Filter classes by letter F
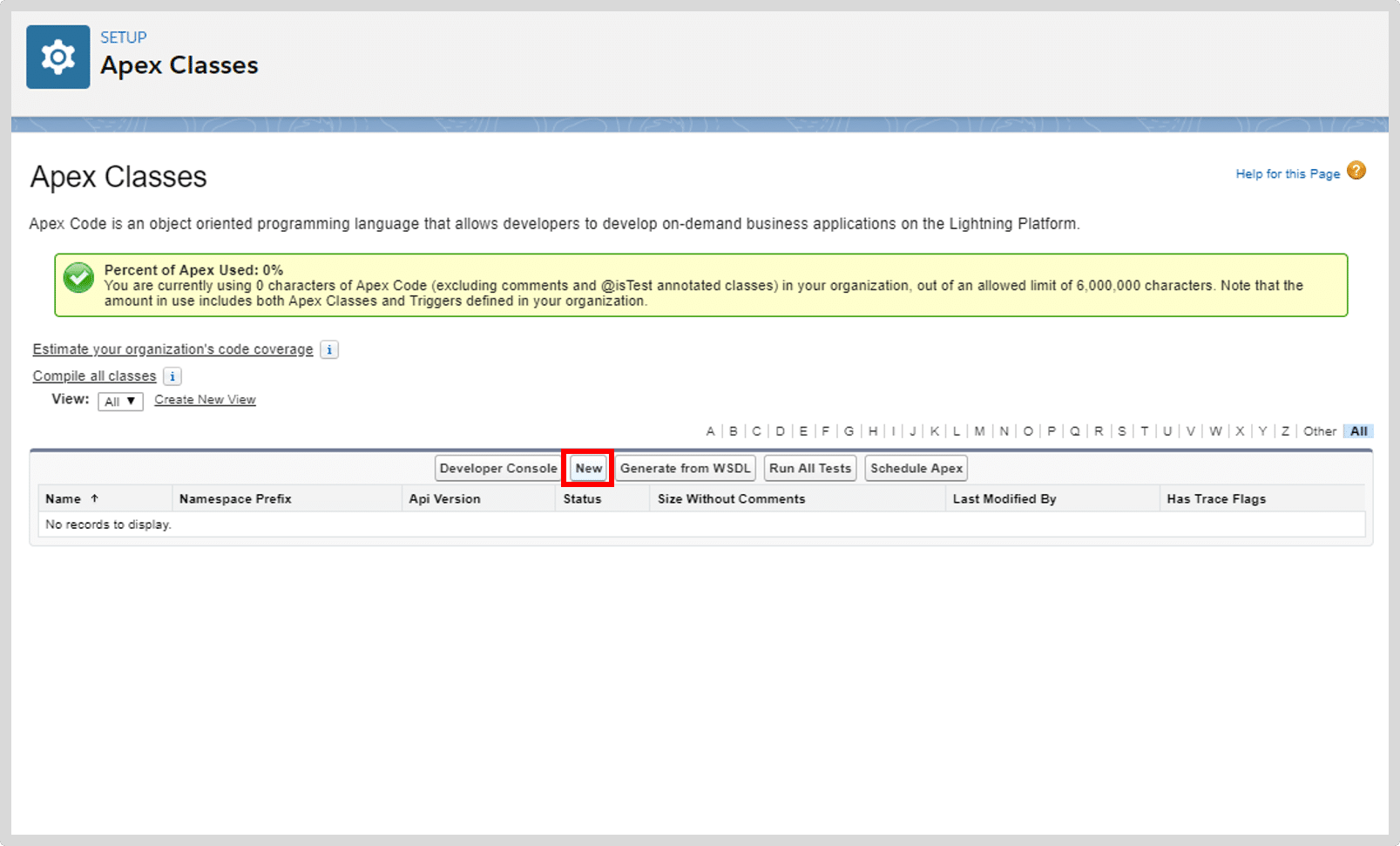The image size is (1400, 846). [x=826, y=431]
